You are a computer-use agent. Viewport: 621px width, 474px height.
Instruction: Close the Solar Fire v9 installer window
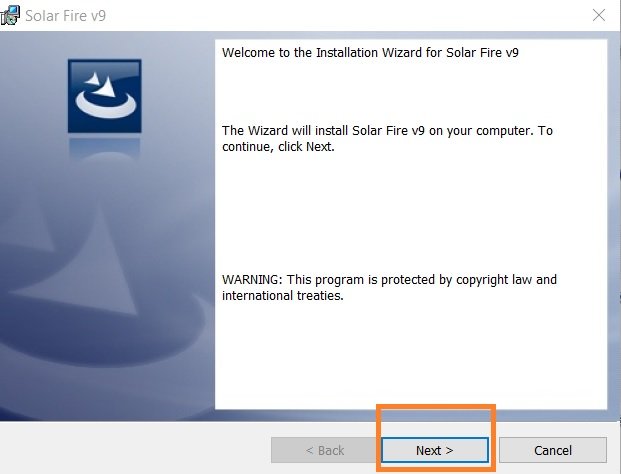(598, 15)
